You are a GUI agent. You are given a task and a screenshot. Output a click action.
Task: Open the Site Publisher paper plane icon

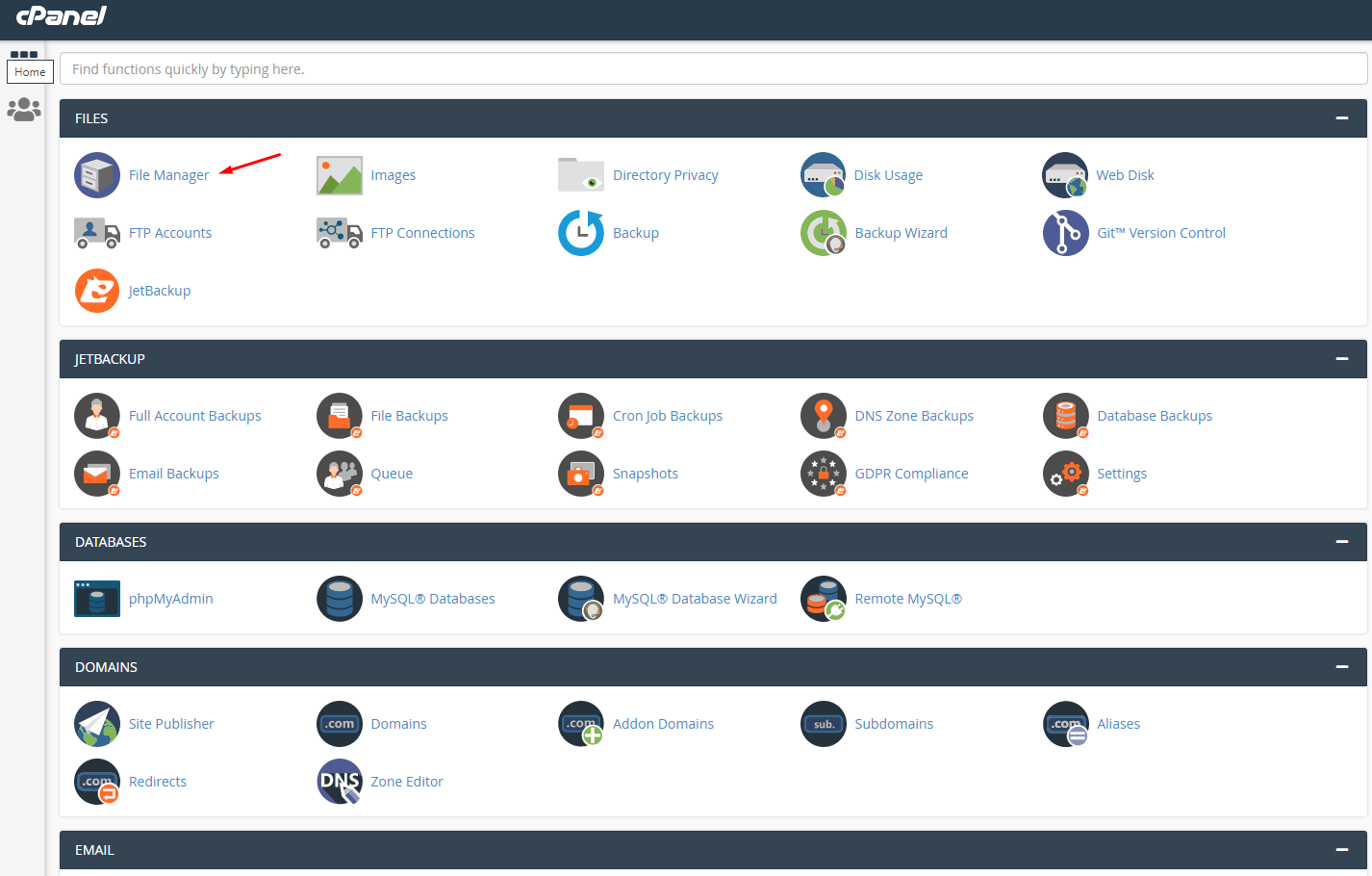(97, 724)
